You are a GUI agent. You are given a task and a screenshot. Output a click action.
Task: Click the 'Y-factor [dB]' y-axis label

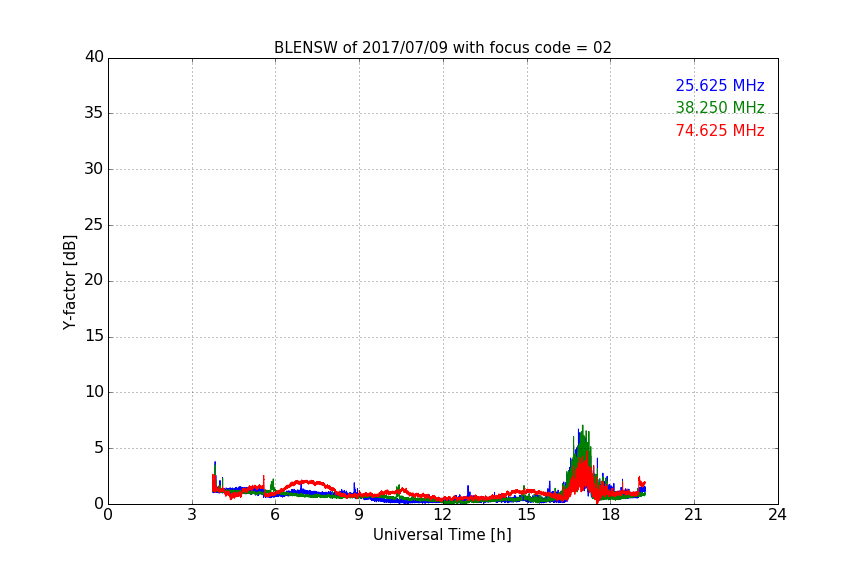[x=69, y=282]
